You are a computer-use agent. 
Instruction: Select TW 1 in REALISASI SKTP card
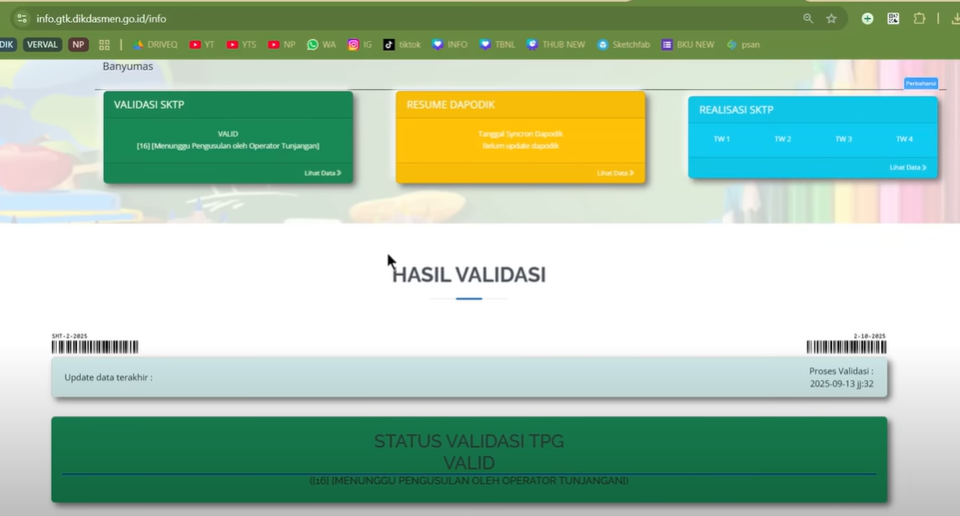721,139
